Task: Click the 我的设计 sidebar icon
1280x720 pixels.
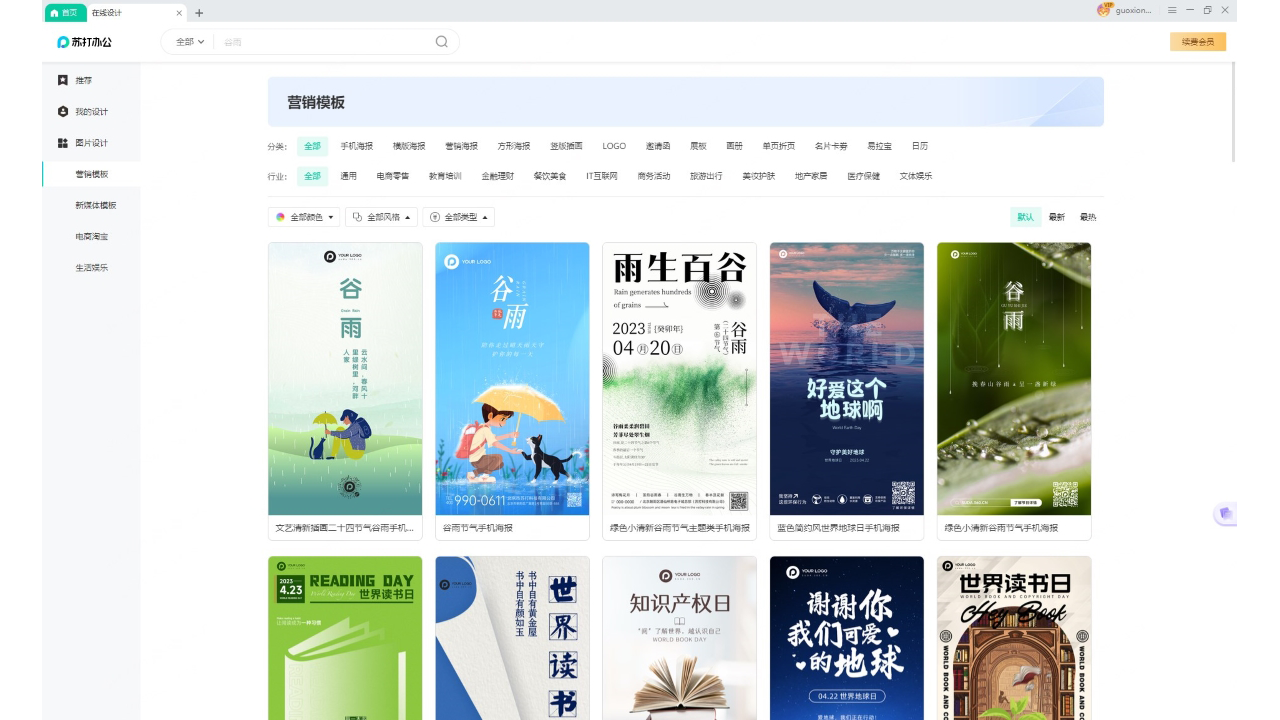Action: pos(63,111)
